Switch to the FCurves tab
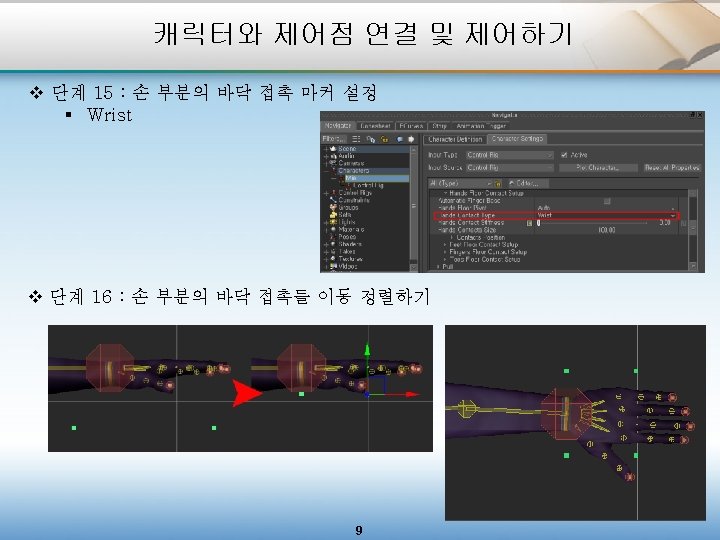Viewport: 720px width, 540px height. [x=411, y=126]
